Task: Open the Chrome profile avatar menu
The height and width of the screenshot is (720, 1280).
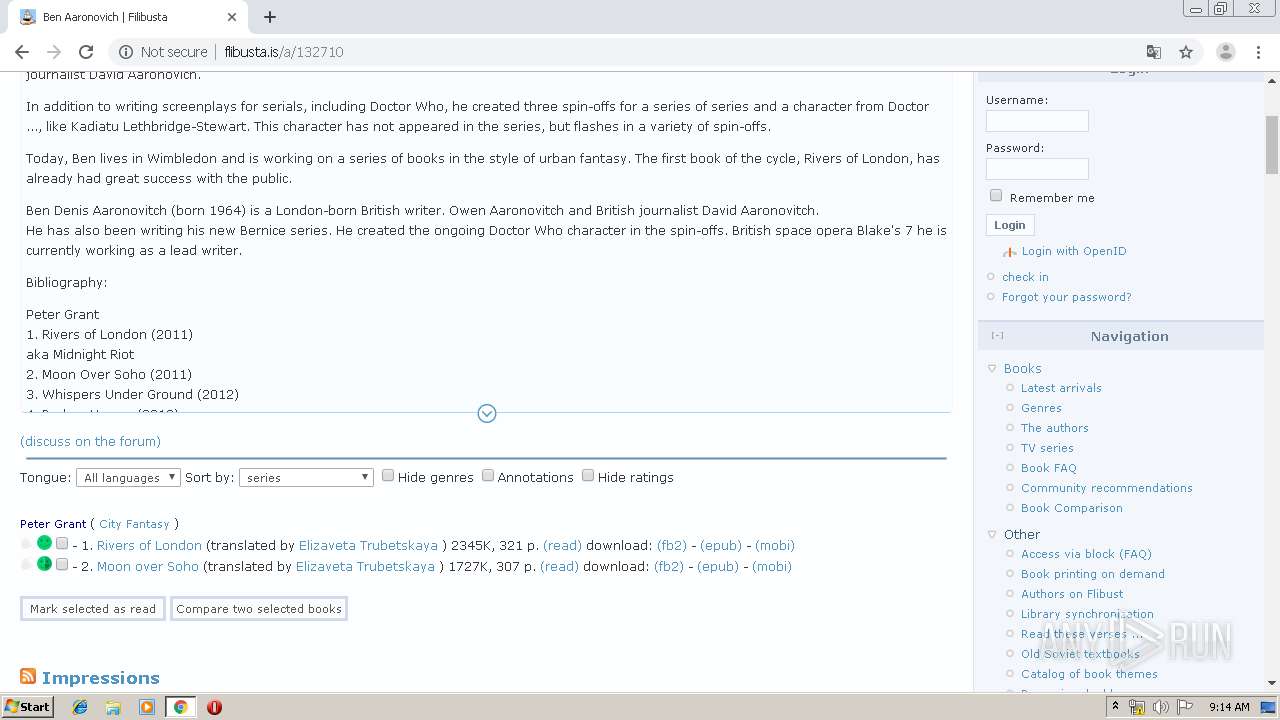Action: point(1226,52)
